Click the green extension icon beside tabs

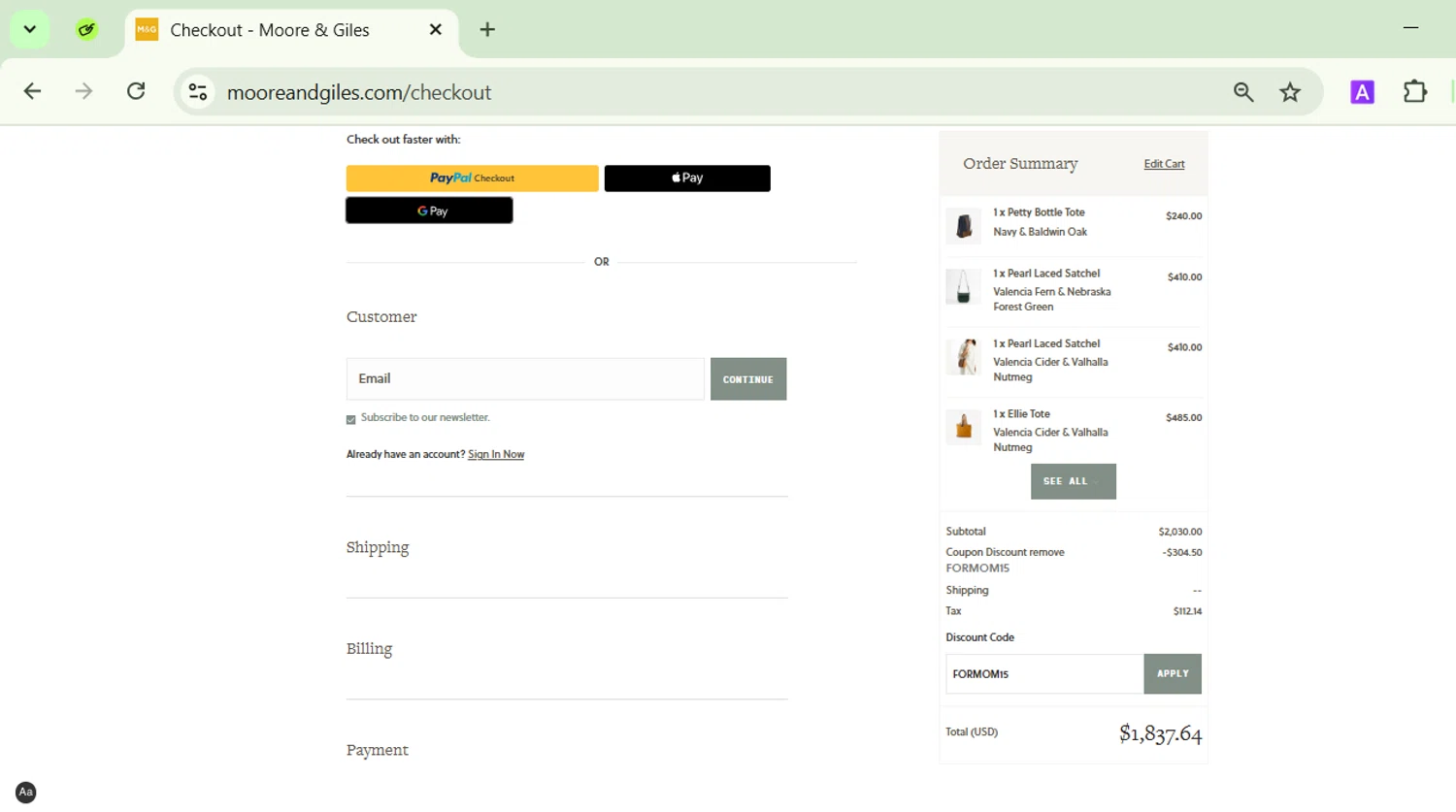coord(87,30)
